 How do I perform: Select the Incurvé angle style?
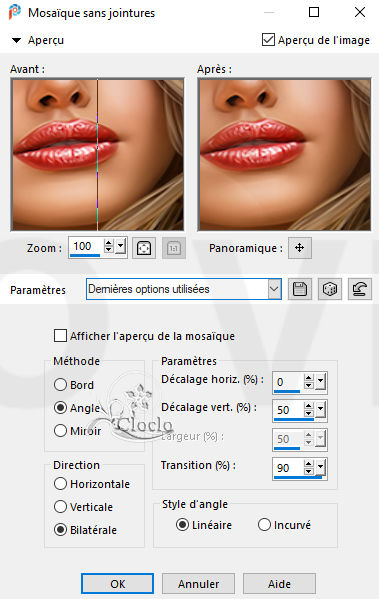pos(264,525)
